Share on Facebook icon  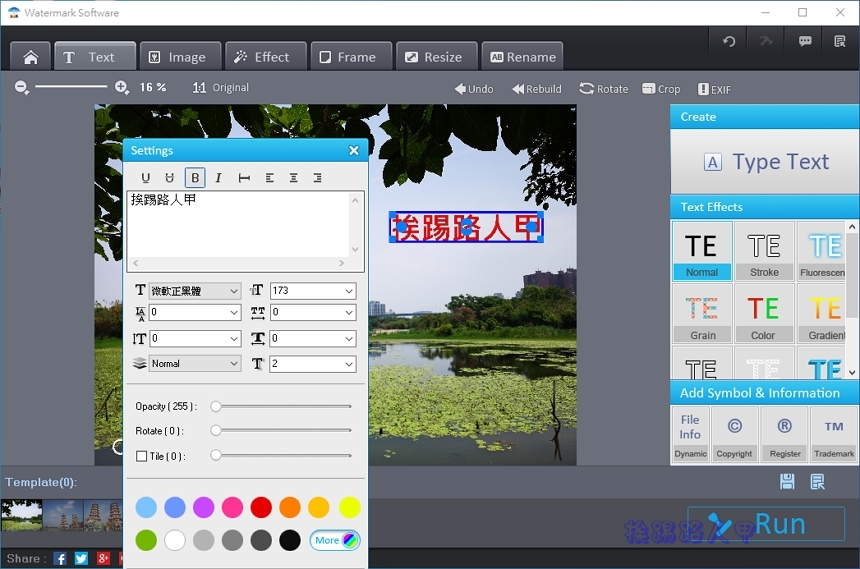coord(60,559)
